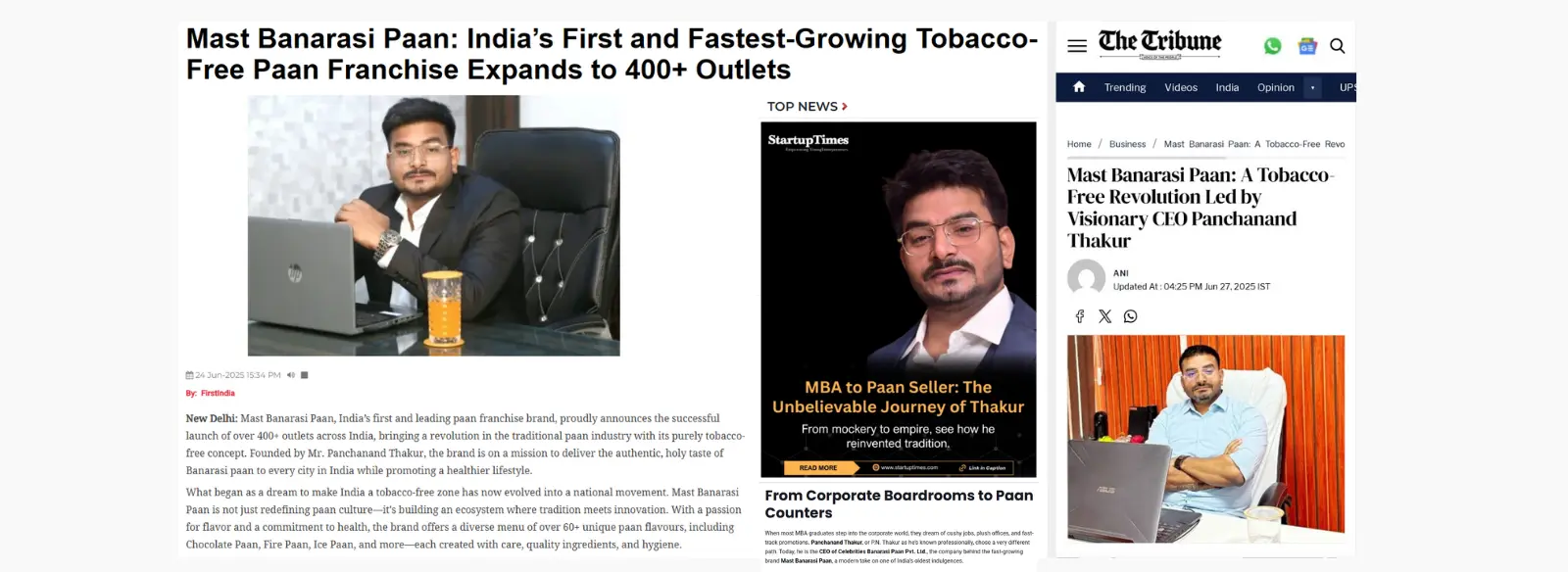Share the article on Facebook
This screenshot has height=572, width=1568.
click(1080, 316)
